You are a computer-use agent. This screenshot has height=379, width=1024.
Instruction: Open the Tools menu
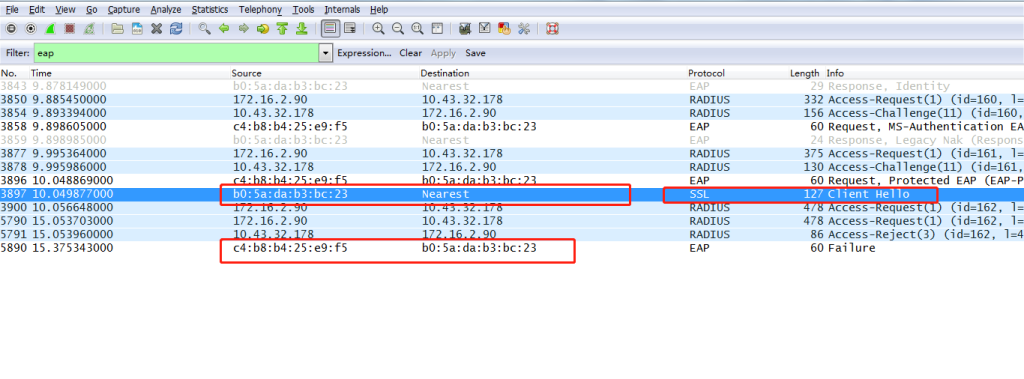[303, 10]
